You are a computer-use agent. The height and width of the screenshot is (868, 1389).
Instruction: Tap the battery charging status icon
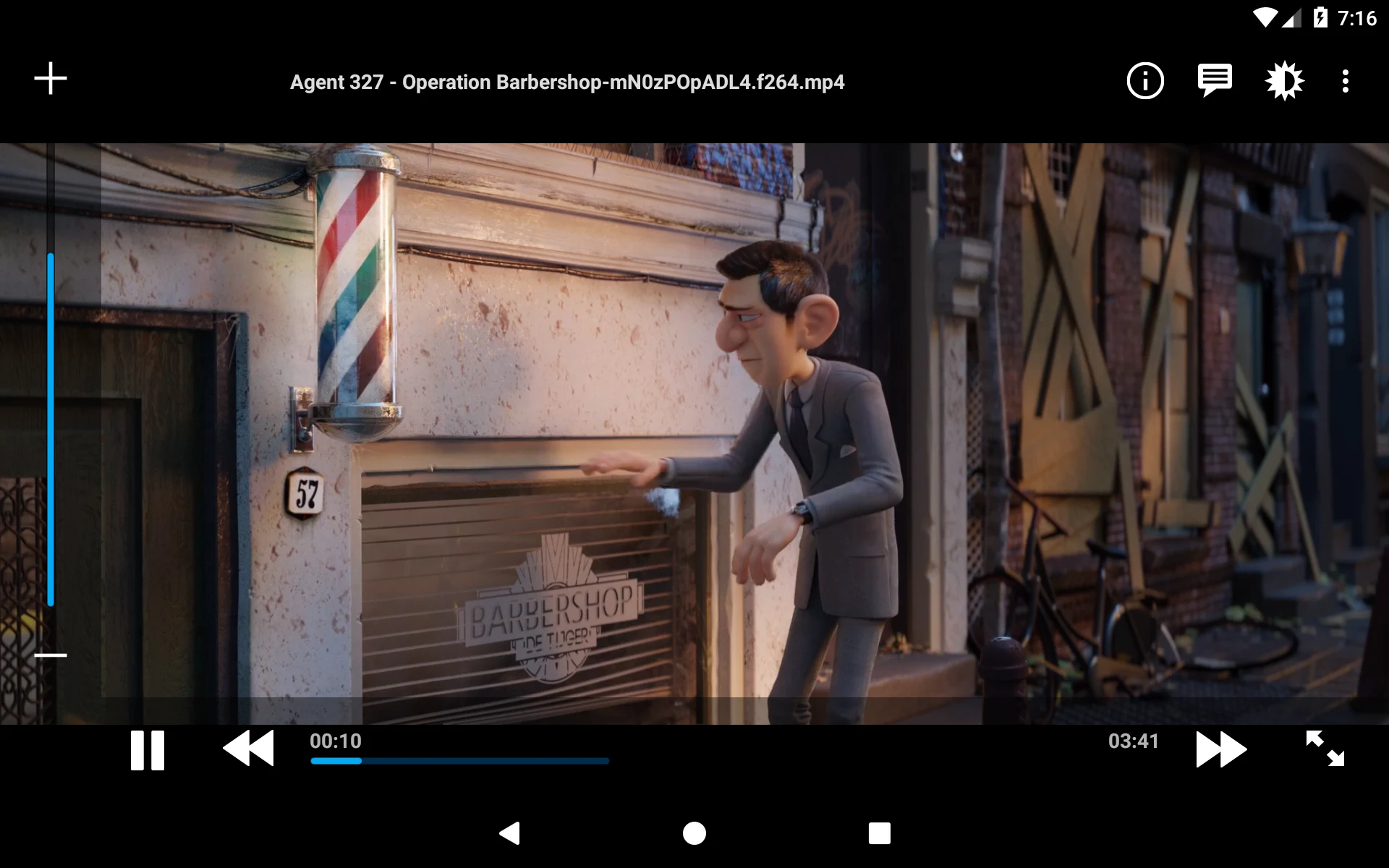pos(1320,17)
